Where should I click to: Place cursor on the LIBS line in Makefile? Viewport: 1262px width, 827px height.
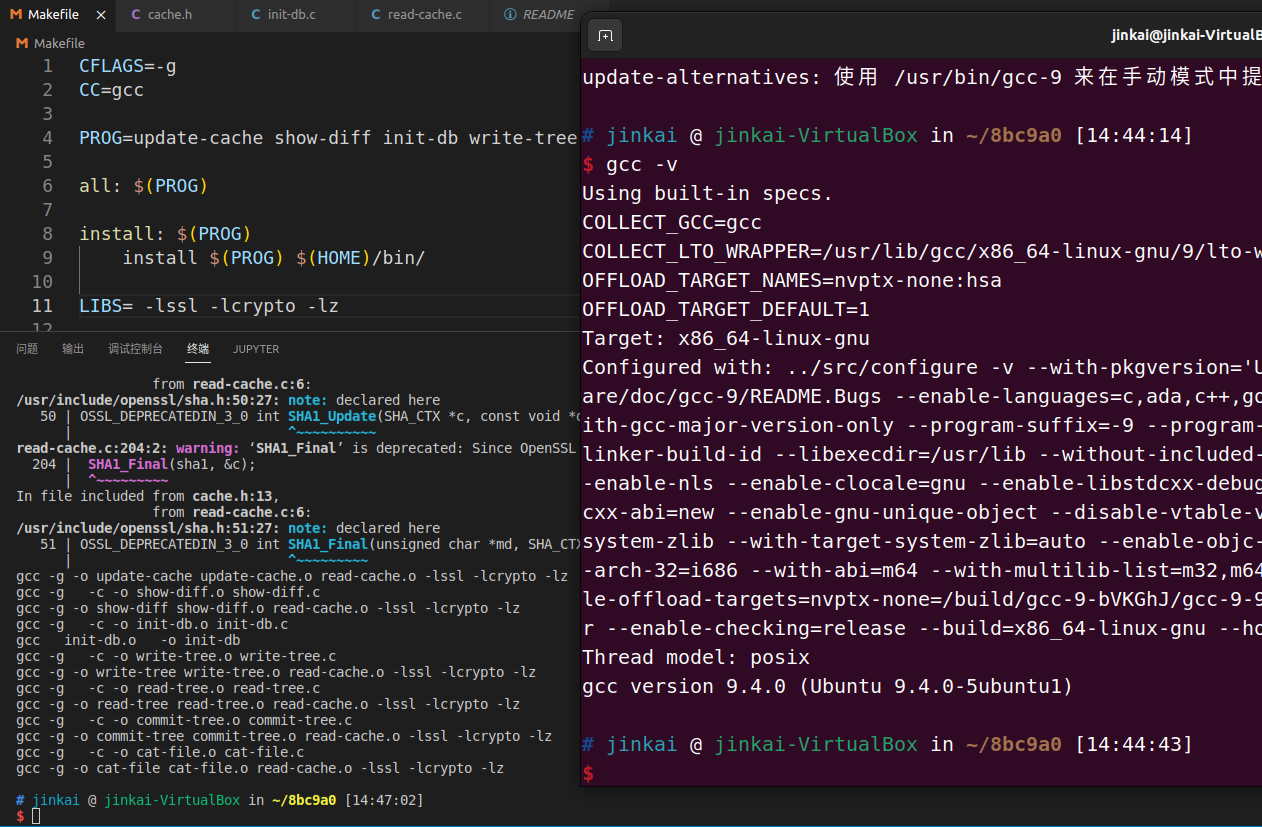click(x=200, y=305)
